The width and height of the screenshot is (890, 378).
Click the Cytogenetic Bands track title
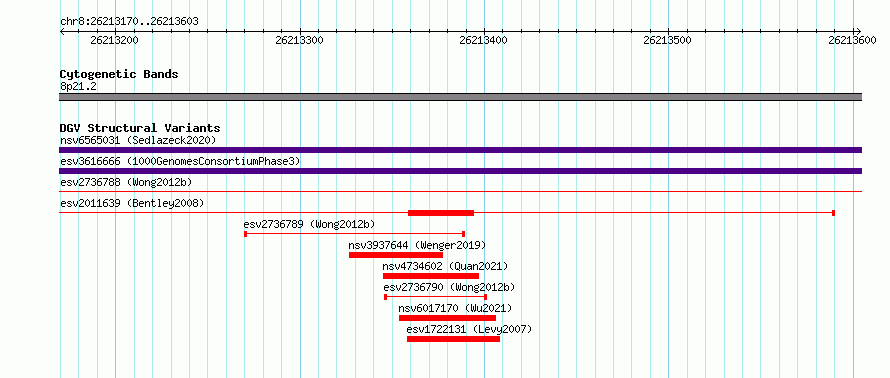click(x=119, y=74)
